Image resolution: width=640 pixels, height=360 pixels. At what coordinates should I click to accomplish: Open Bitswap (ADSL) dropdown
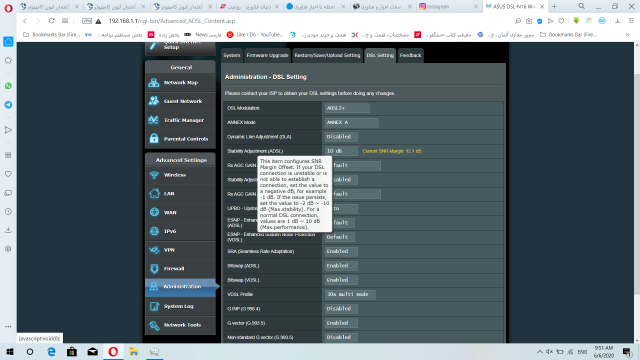pos(341,265)
